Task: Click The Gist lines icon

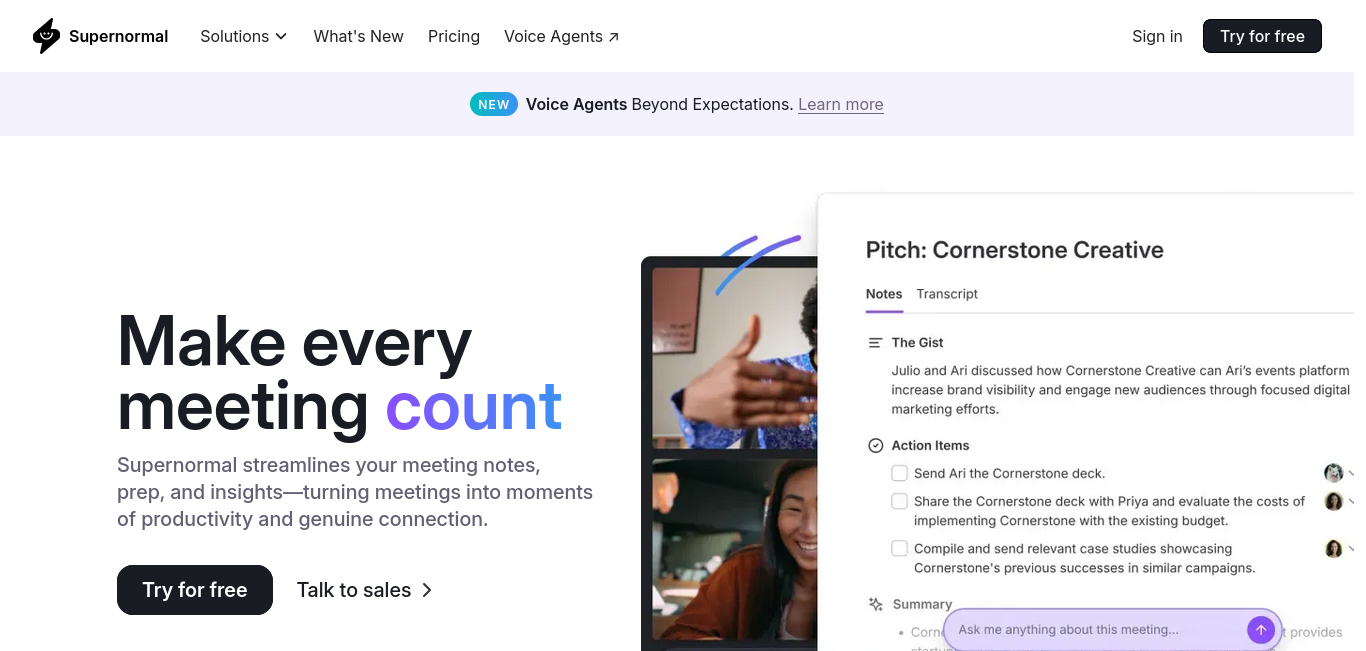Action: coord(875,343)
